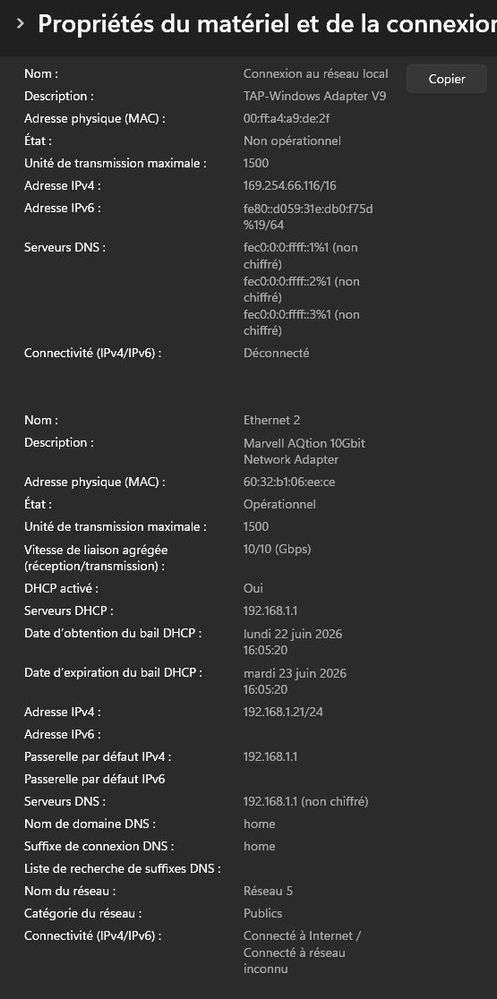Viewport: 497px width, 999px height.
Task: Select the Ethernet 2 adapter name
Action: [x=271, y=420]
